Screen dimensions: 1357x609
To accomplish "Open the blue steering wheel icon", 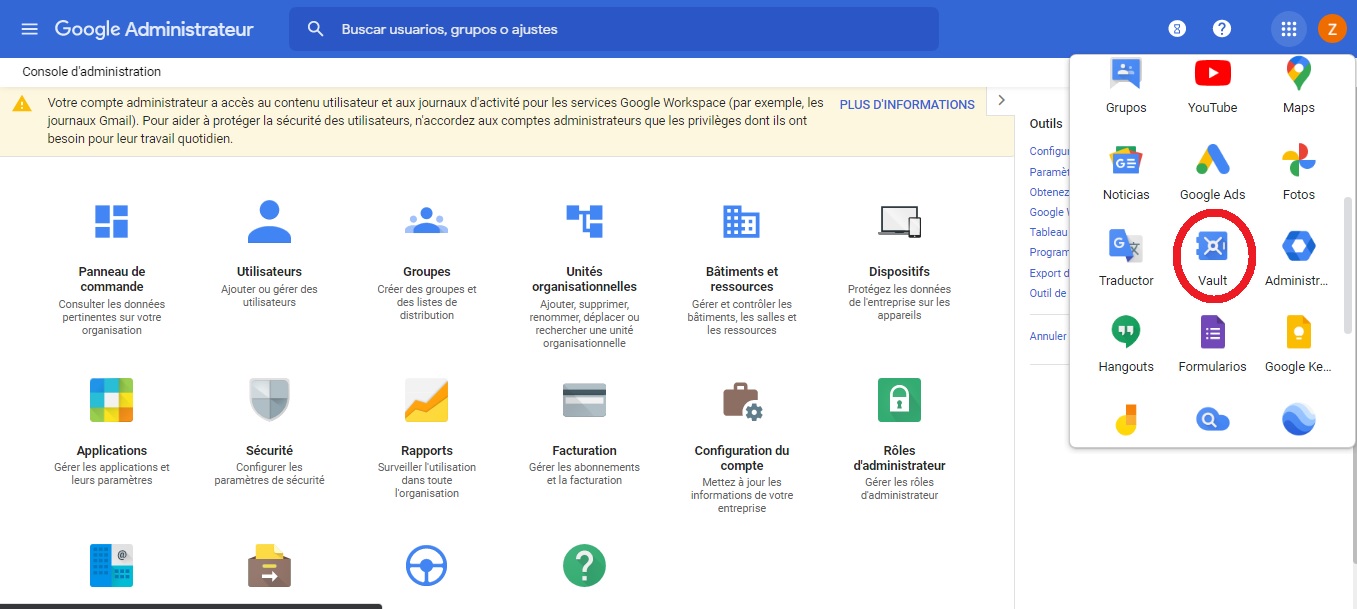I will (427, 566).
